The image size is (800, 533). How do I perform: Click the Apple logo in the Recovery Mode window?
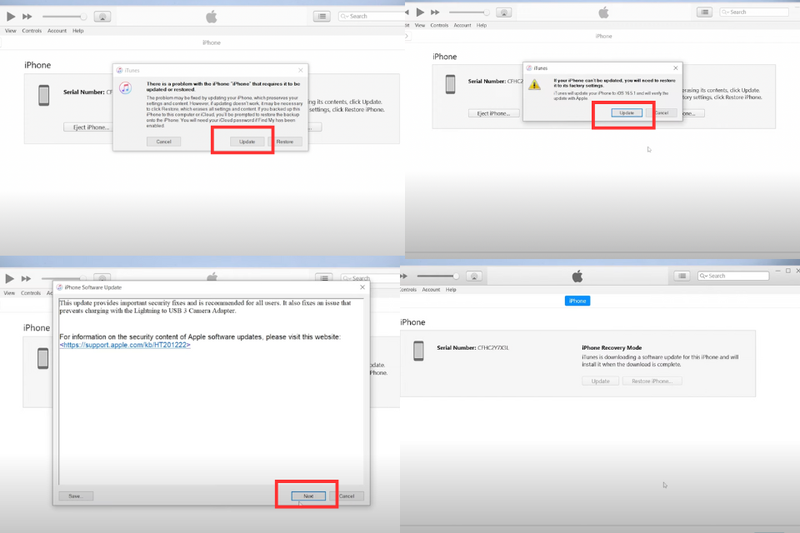577,276
